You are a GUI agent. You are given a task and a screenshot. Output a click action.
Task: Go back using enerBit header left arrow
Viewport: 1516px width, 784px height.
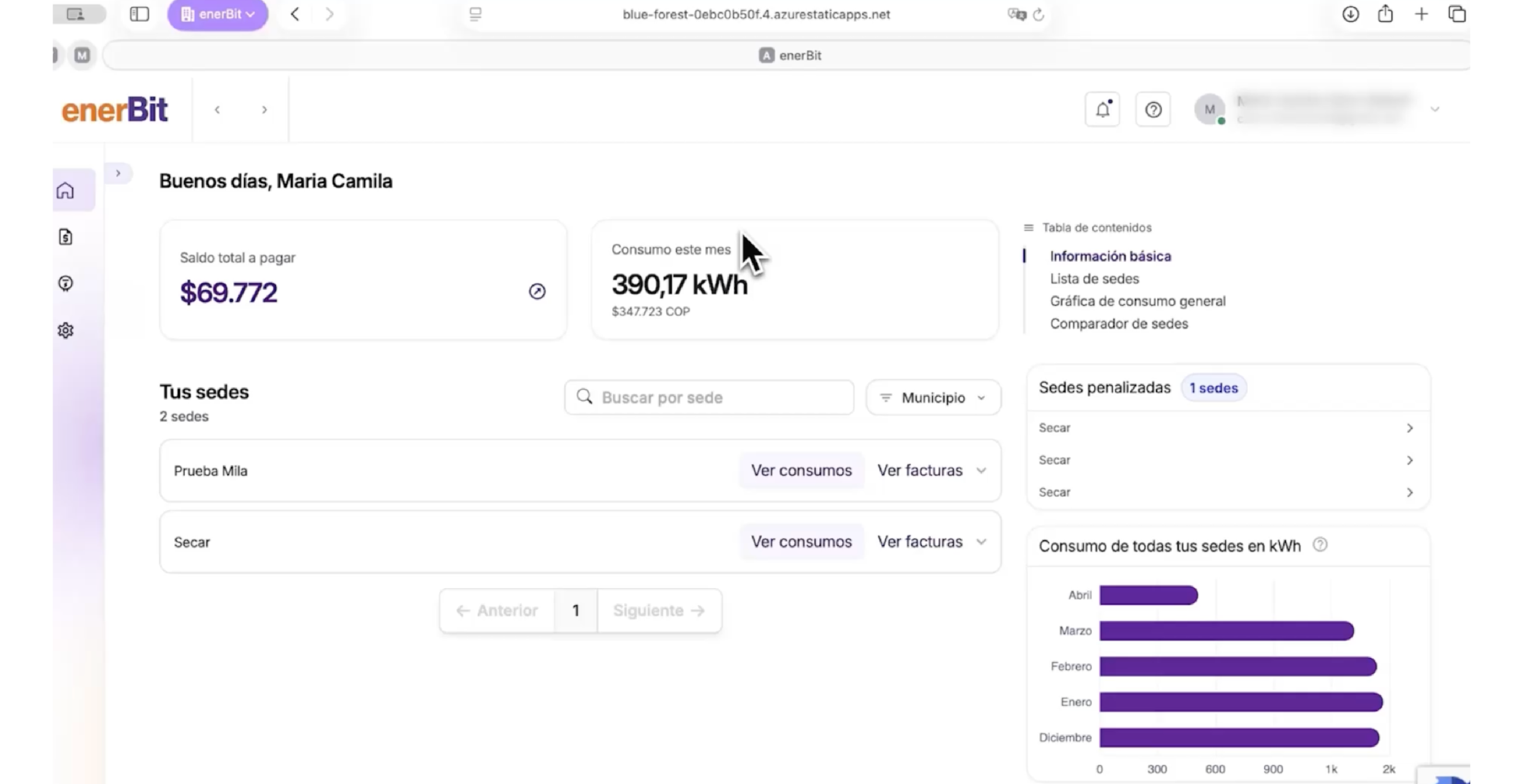click(x=217, y=110)
